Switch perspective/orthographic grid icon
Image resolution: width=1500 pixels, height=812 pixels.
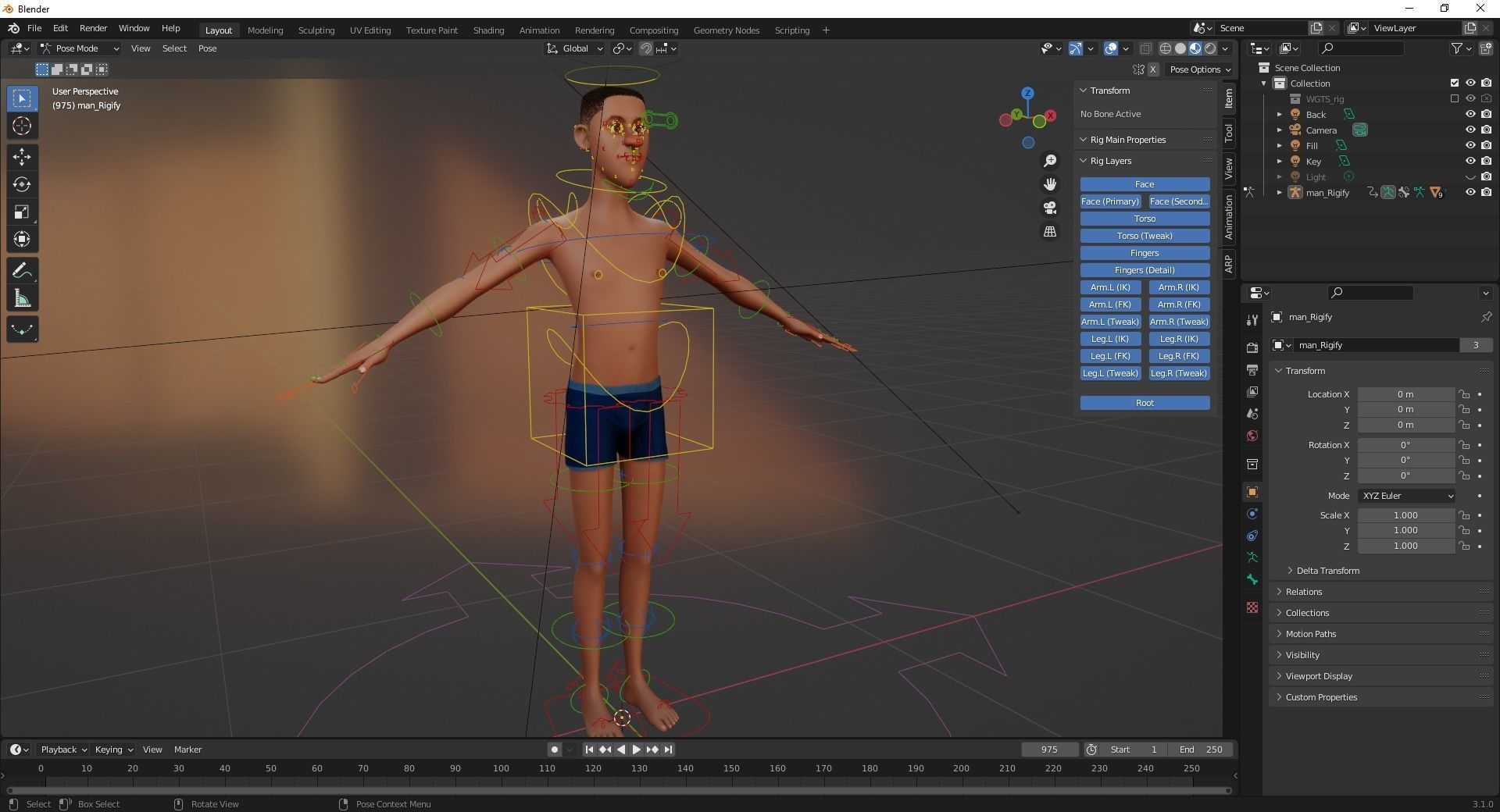pyautogui.click(x=1050, y=232)
